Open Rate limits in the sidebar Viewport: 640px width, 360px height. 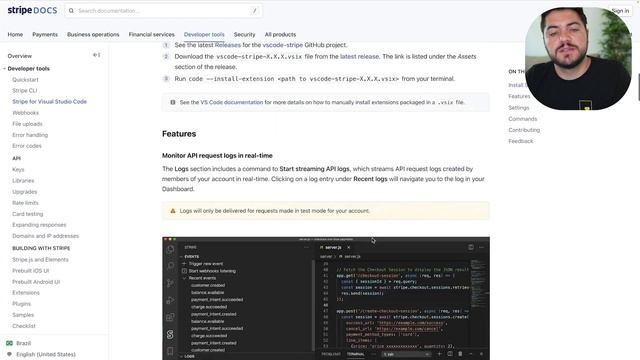(25, 203)
